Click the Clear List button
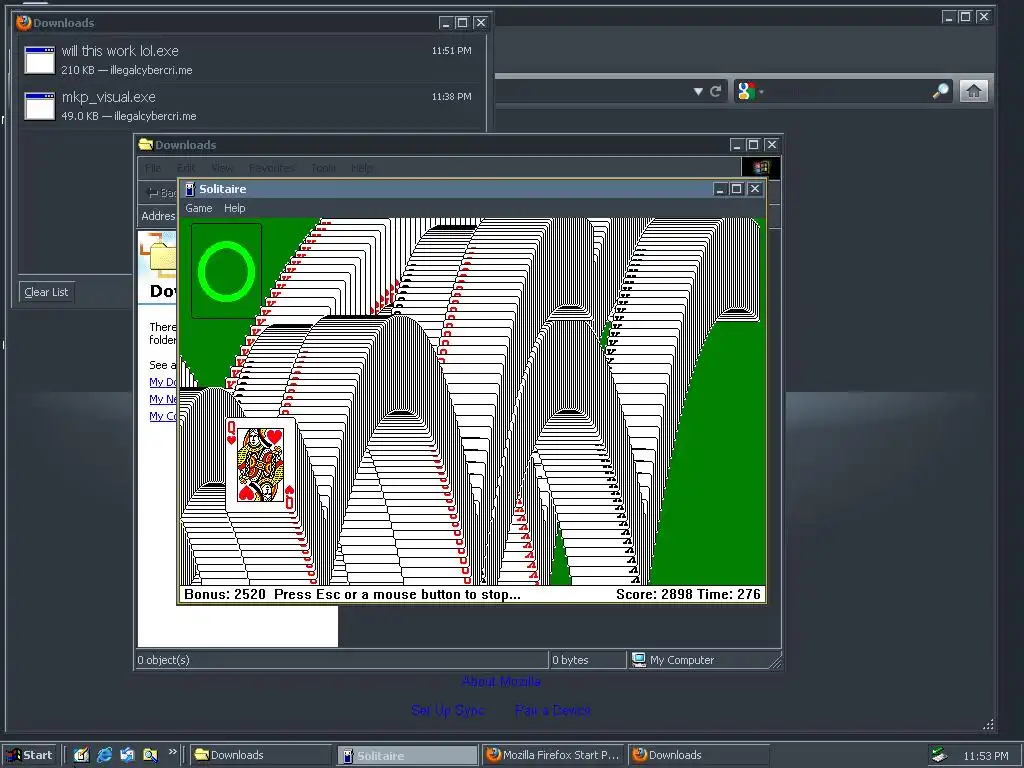 pyautogui.click(x=46, y=292)
